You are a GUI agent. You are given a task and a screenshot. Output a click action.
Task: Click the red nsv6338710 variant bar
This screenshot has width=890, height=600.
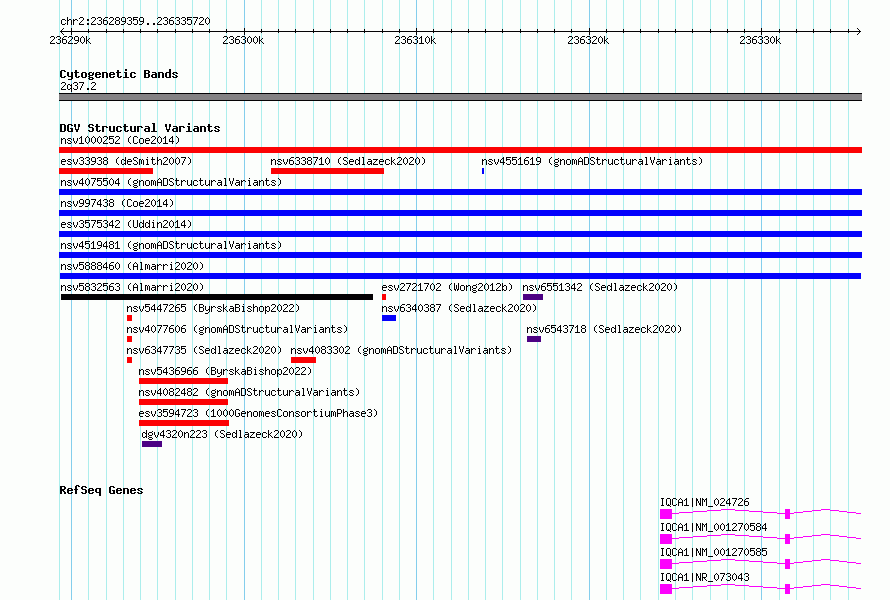pyautogui.click(x=328, y=171)
